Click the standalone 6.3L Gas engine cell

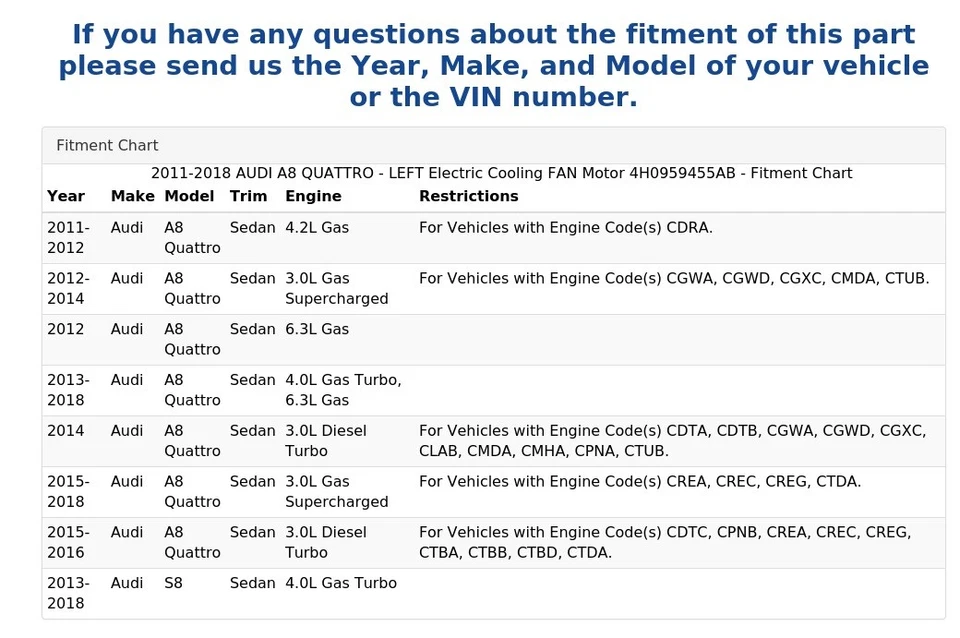317,329
